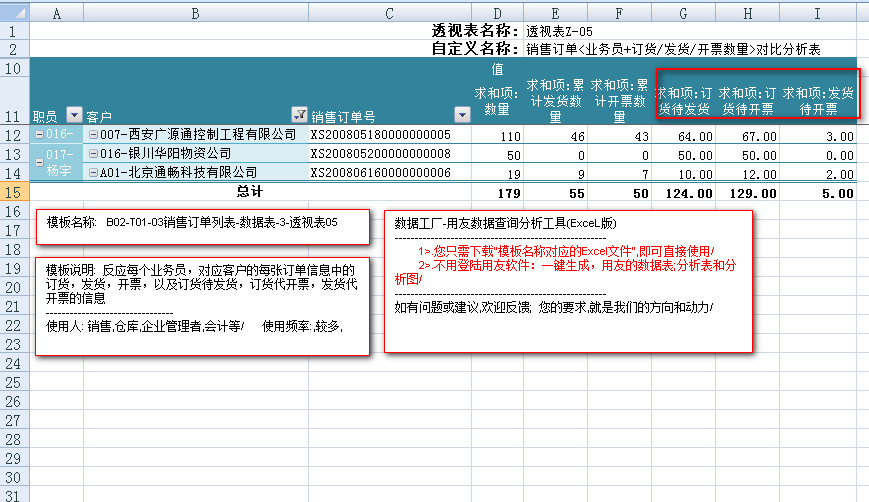Collapse 016-银川华阳物资公司 customer row
Screen dimensions: 869x502
coord(93,154)
